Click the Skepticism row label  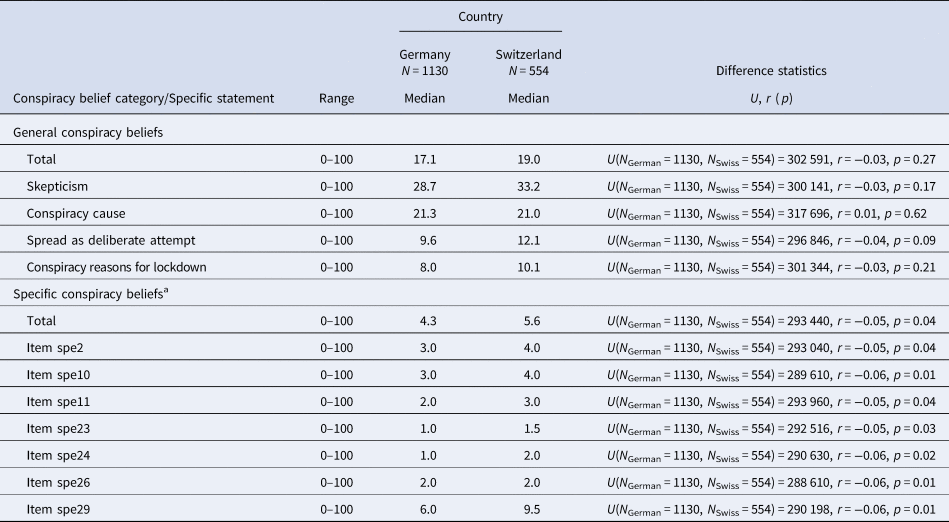57,187
